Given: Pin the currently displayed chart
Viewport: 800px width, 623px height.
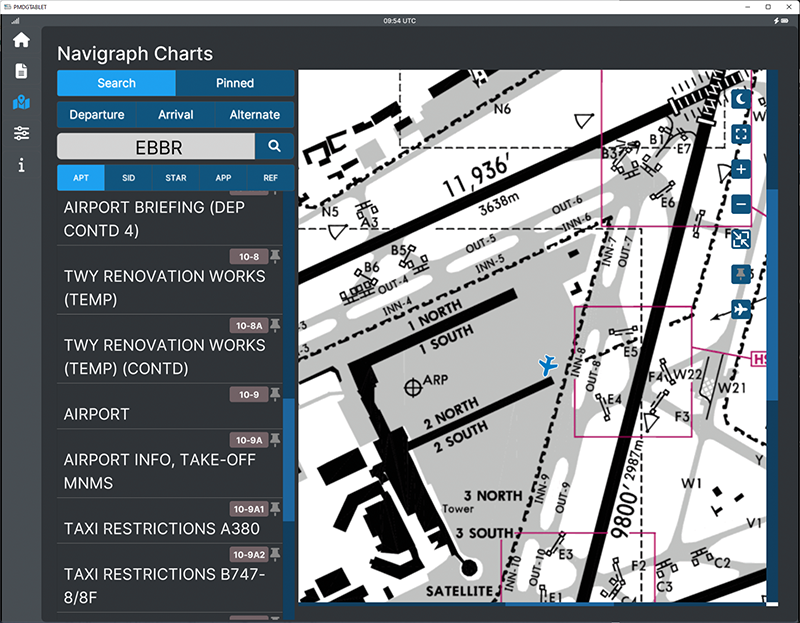Looking at the screenshot, I should click(x=741, y=273).
